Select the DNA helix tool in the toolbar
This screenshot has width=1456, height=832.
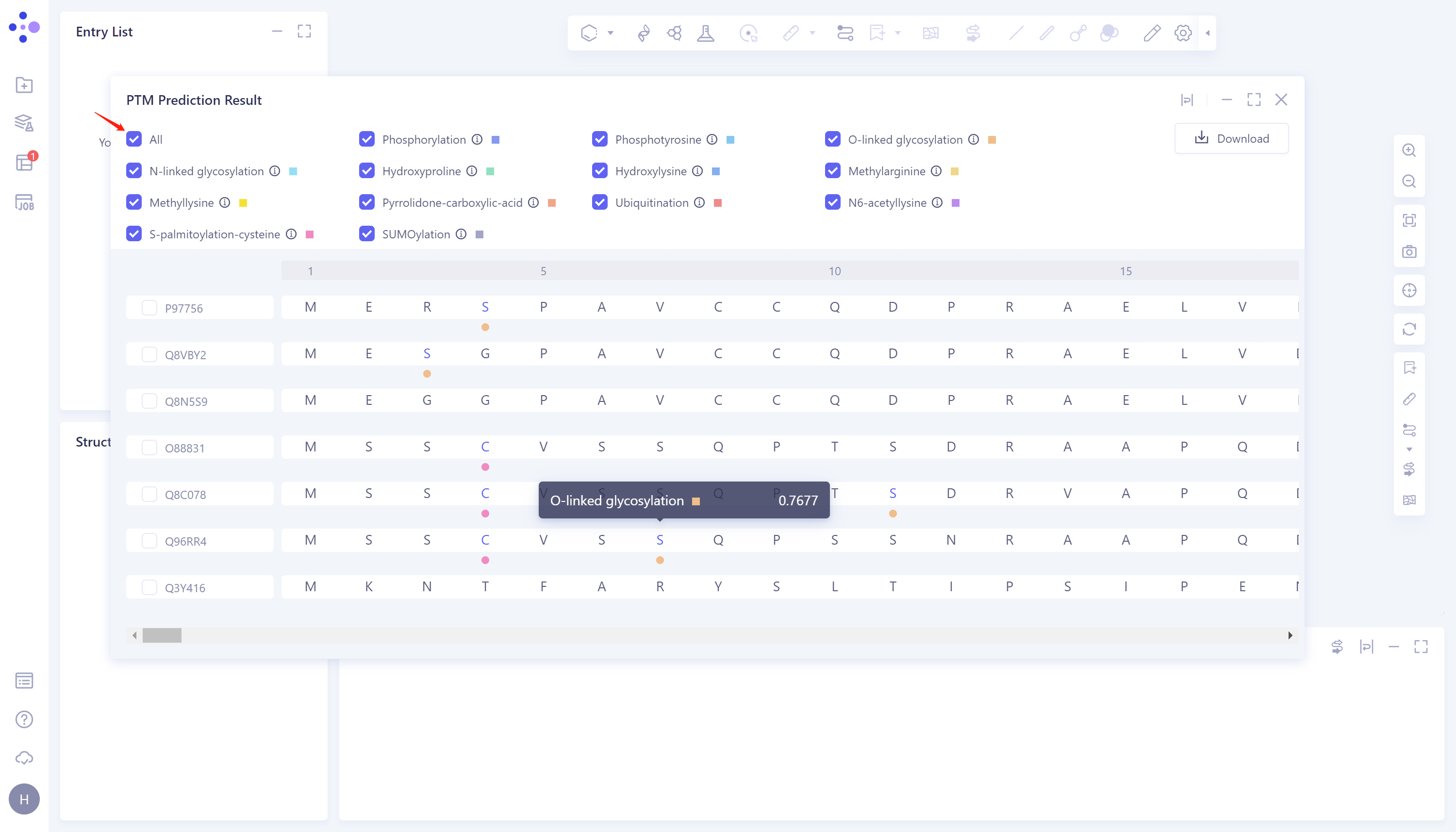(644, 33)
